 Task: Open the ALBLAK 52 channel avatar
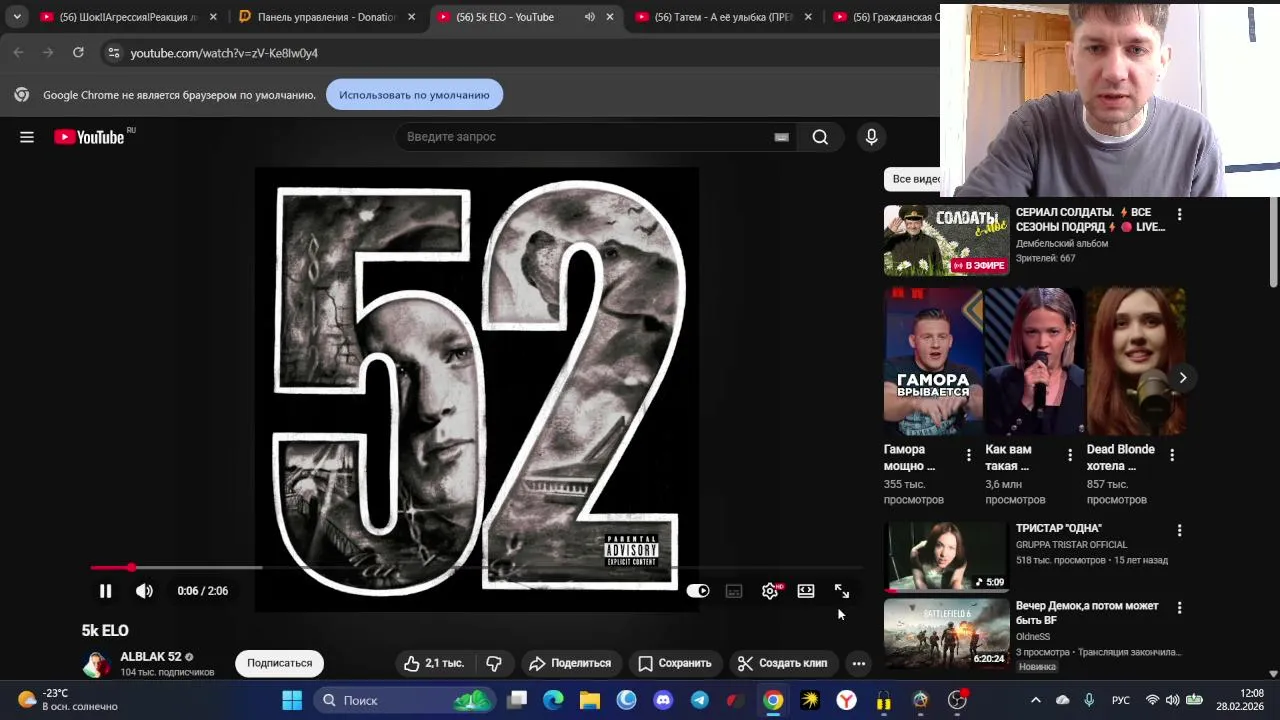click(x=96, y=664)
